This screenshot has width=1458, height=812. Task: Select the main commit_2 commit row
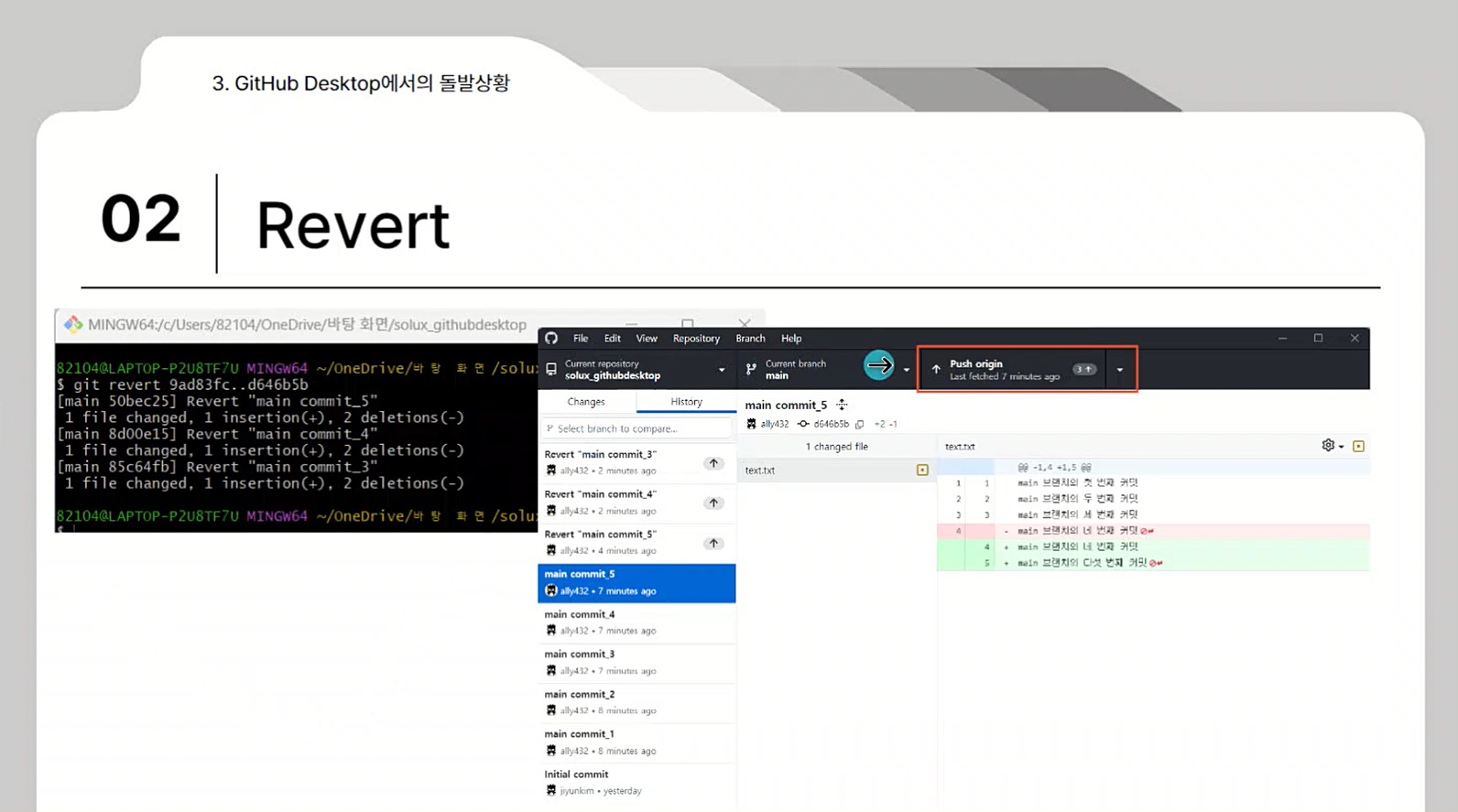(637, 702)
